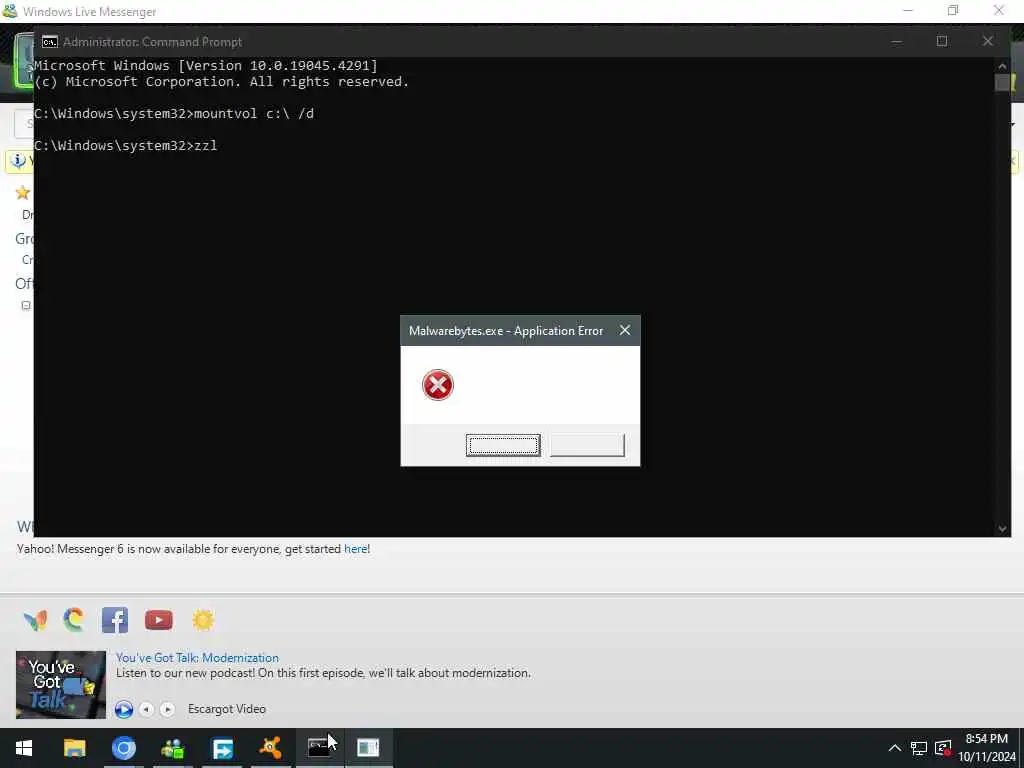Open the tray icon with red dot

pos(943,748)
